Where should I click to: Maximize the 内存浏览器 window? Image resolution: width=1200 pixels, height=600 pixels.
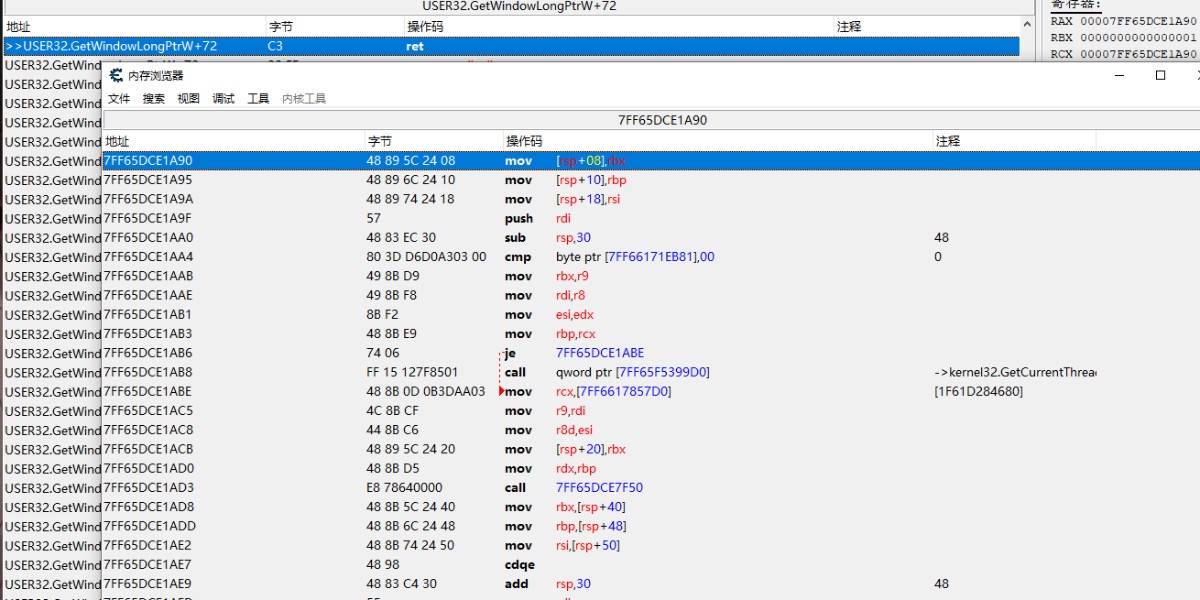pos(1161,76)
